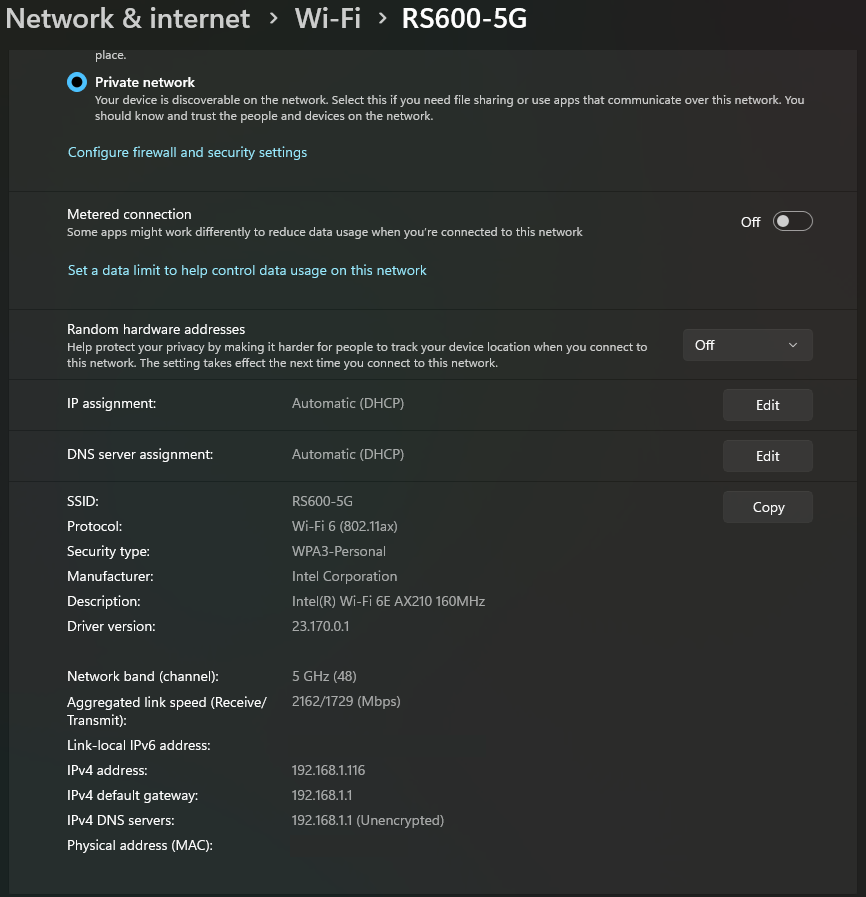Click the driver version value 23.170.0.1
866x897 pixels.
320,626
